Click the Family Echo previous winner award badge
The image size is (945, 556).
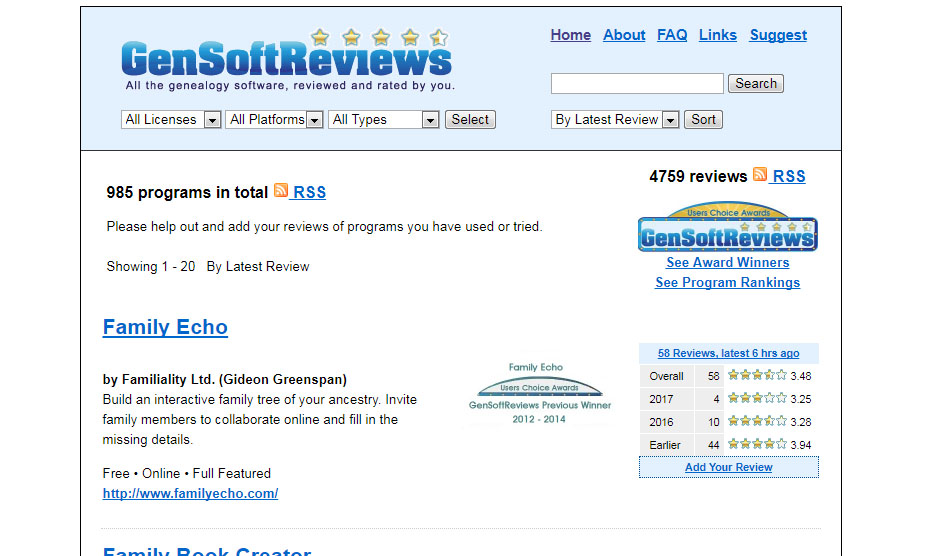pyautogui.click(x=539, y=393)
